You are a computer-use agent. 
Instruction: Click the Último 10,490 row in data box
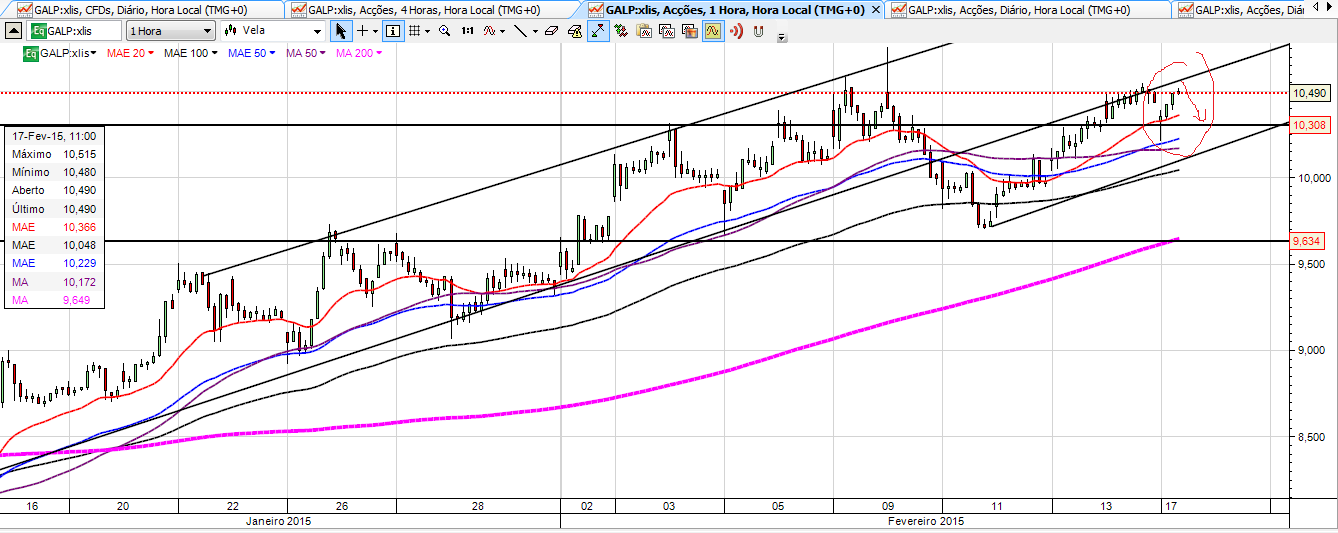pos(55,209)
